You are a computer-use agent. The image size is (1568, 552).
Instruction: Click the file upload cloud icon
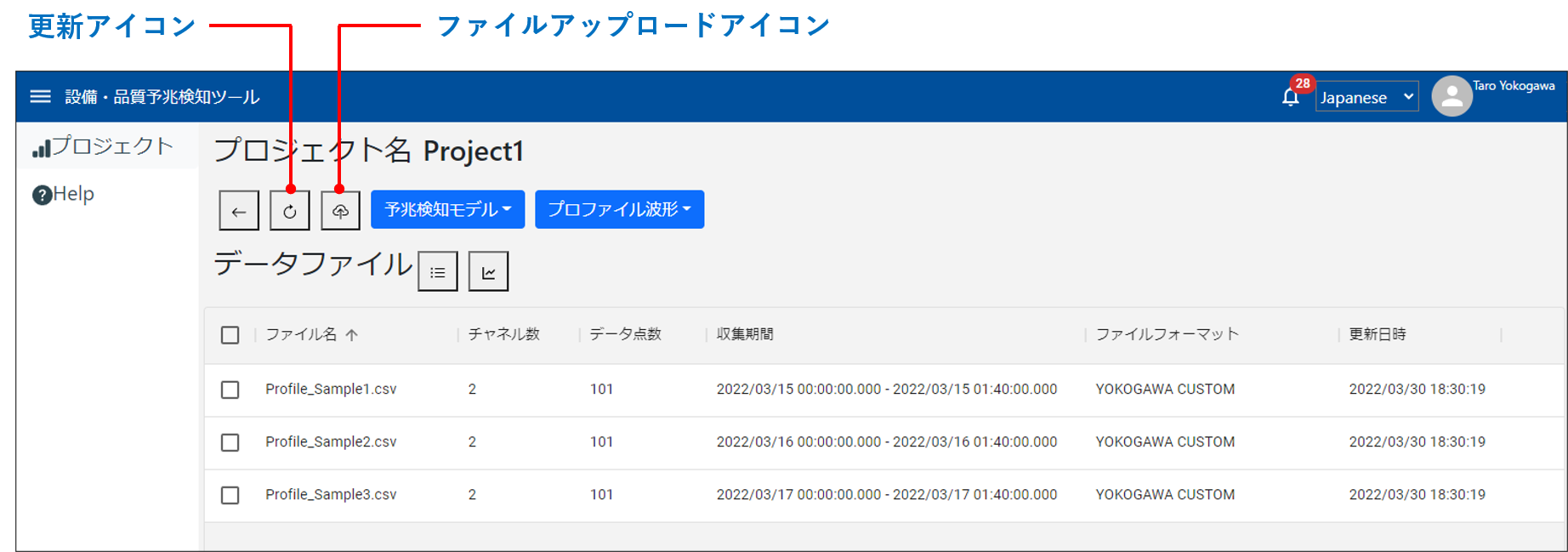(340, 210)
